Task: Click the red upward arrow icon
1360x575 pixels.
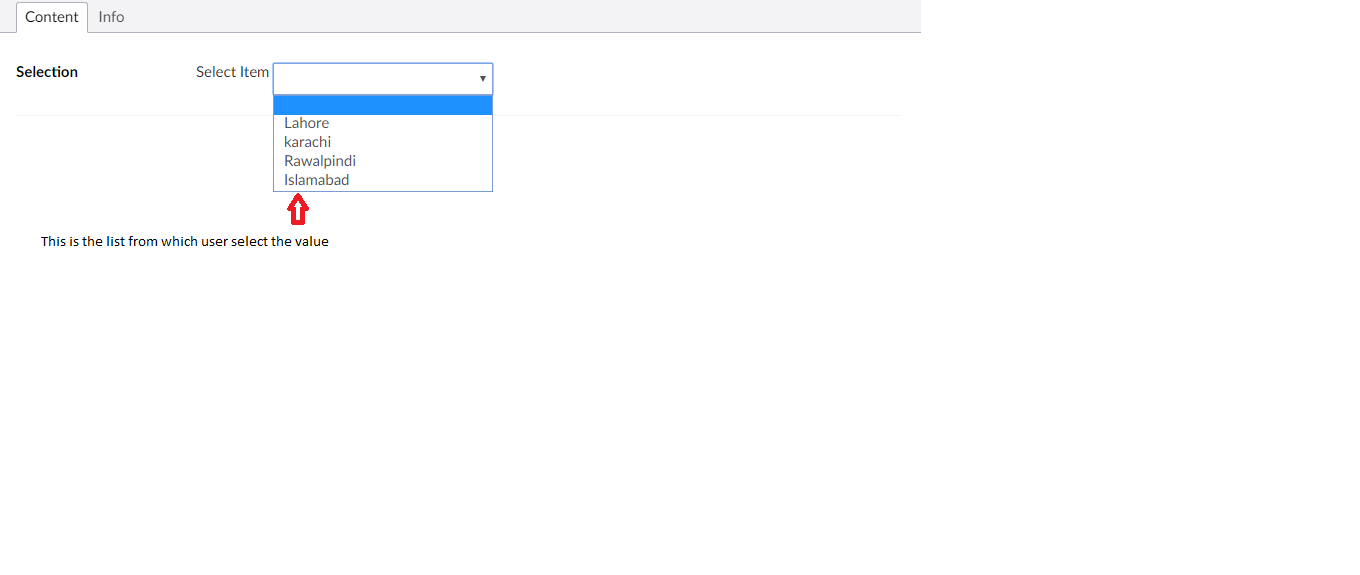Action: (x=297, y=210)
